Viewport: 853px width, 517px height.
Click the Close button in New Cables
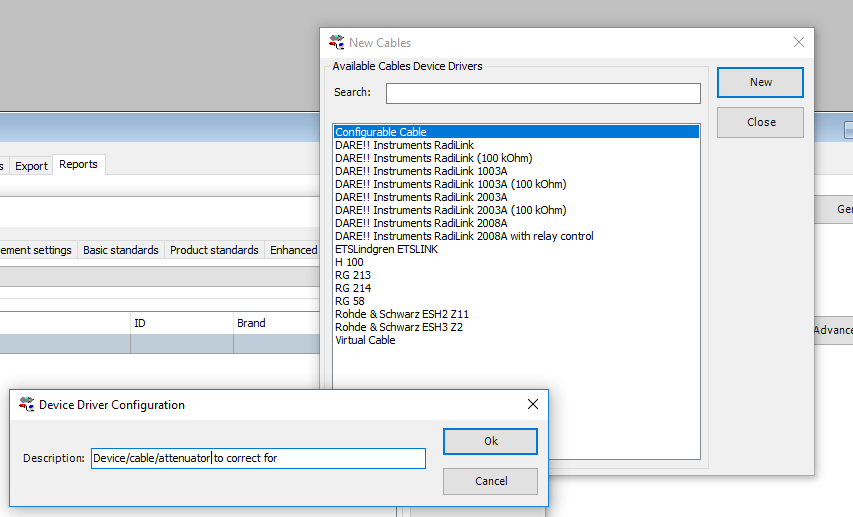click(760, 122)
